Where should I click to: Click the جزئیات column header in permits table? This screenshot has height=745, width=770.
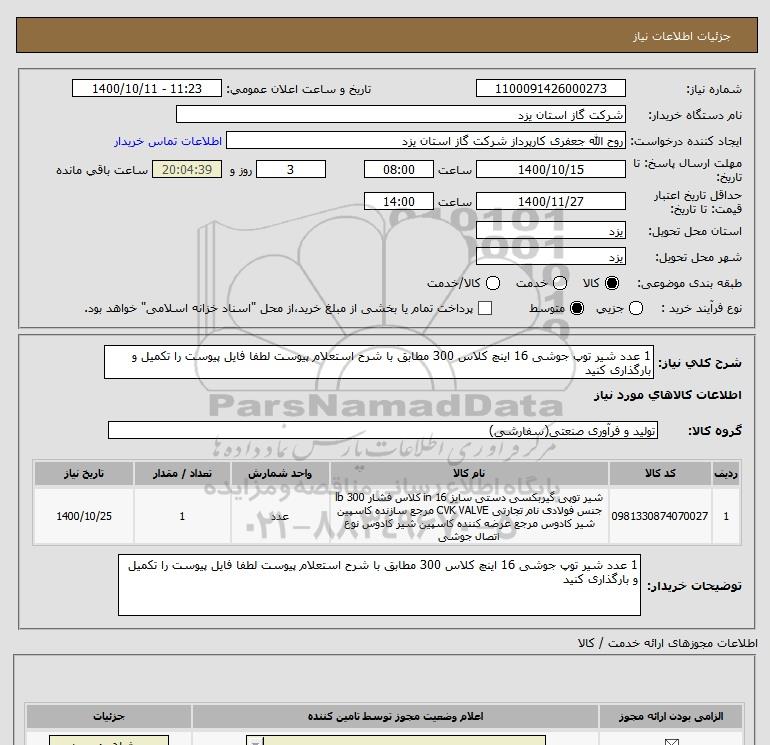click(x=109, y=717)
